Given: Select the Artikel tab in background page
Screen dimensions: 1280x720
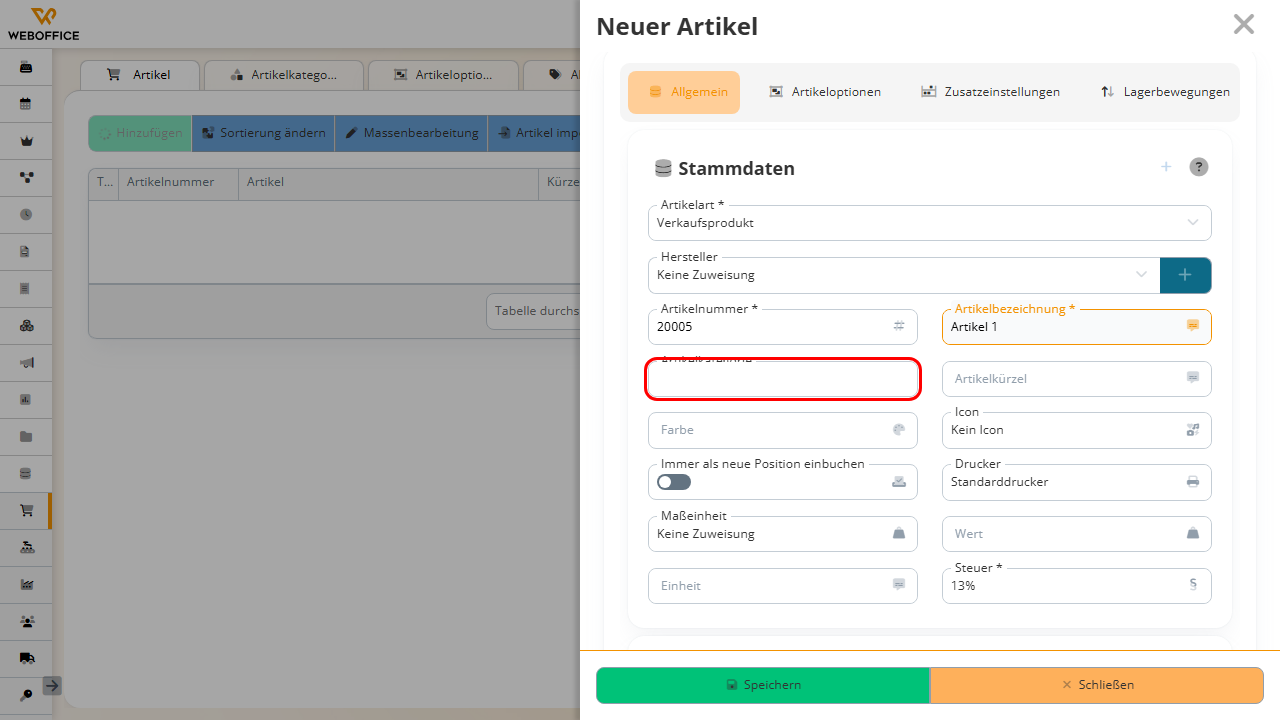Looking at the screenshot, I should click(x=140, y=75).
